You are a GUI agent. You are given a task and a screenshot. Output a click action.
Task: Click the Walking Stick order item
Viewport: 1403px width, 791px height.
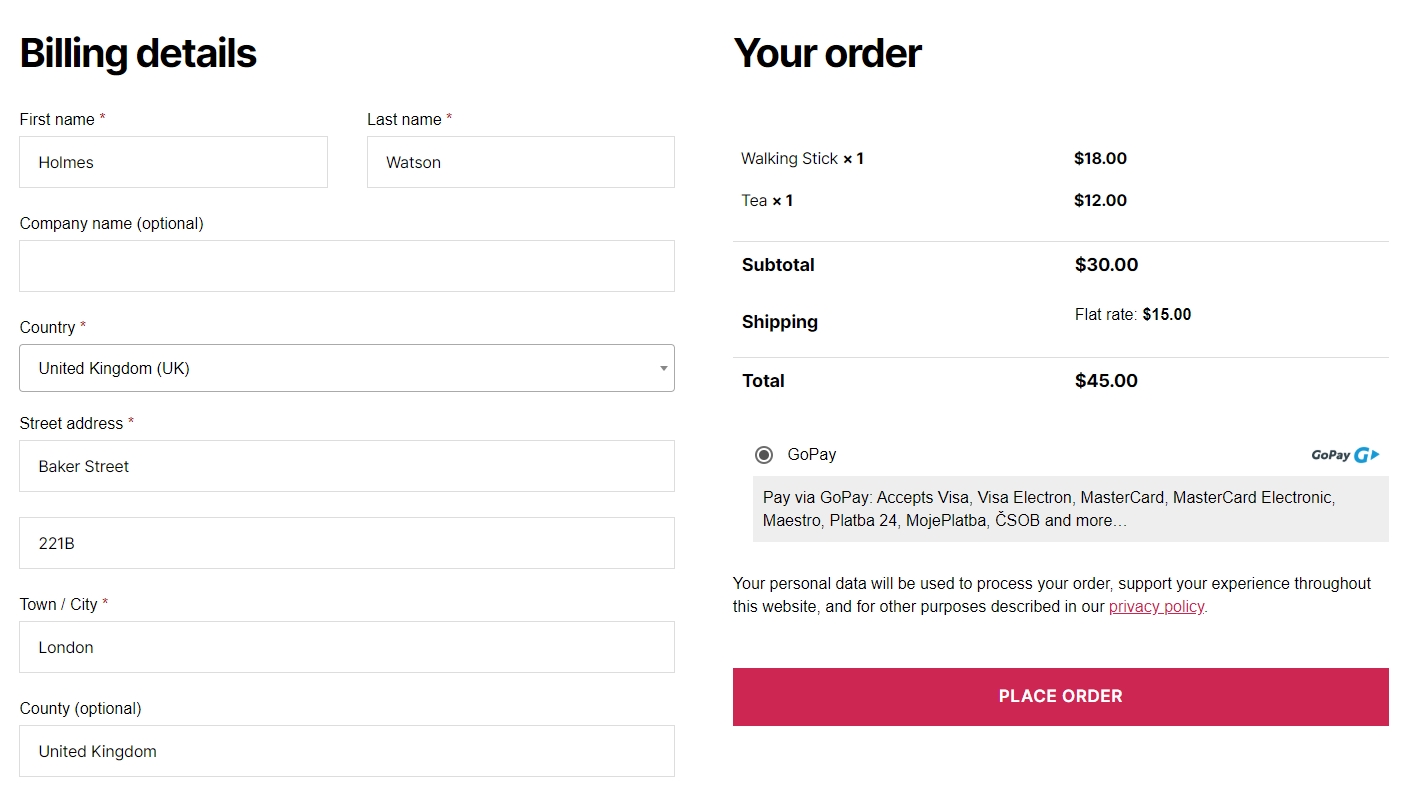801,158
